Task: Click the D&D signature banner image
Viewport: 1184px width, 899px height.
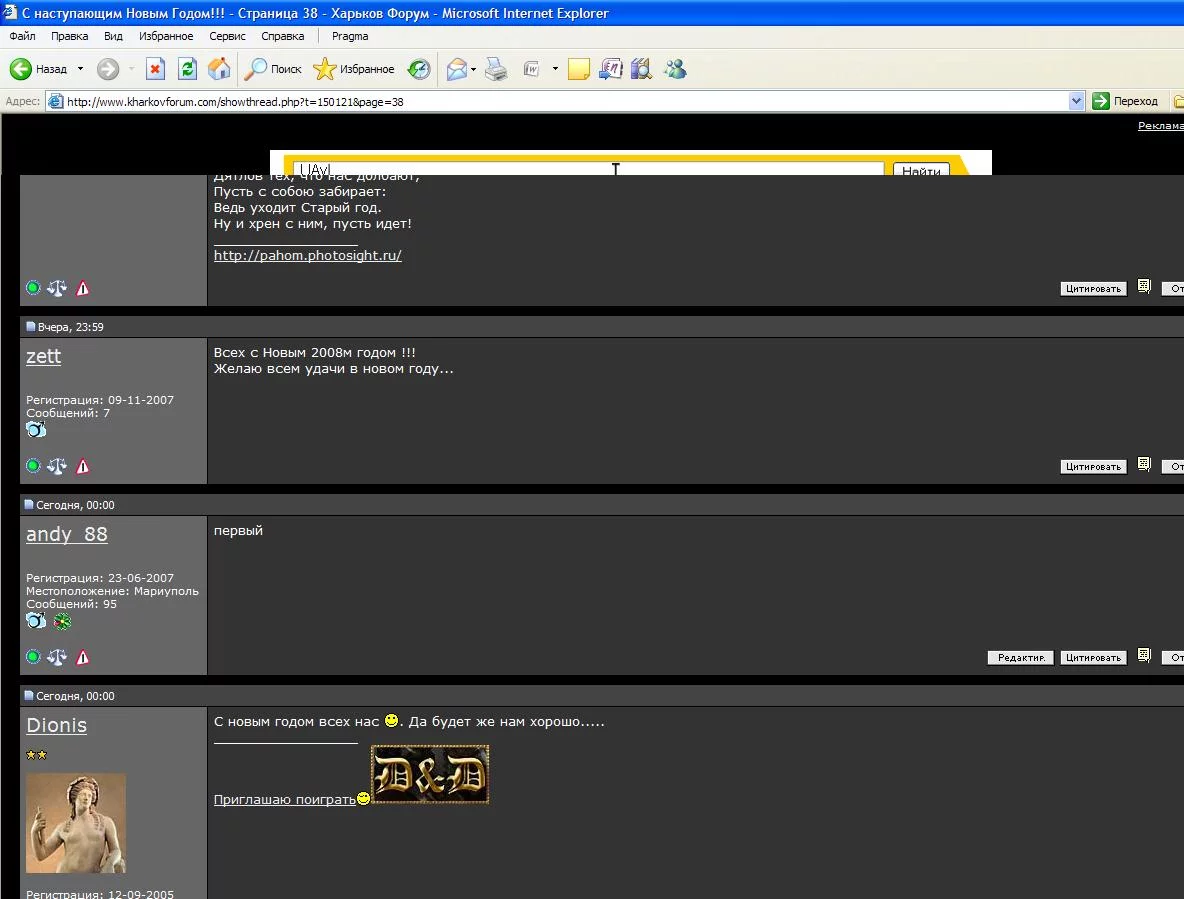Action: (430, 774)
